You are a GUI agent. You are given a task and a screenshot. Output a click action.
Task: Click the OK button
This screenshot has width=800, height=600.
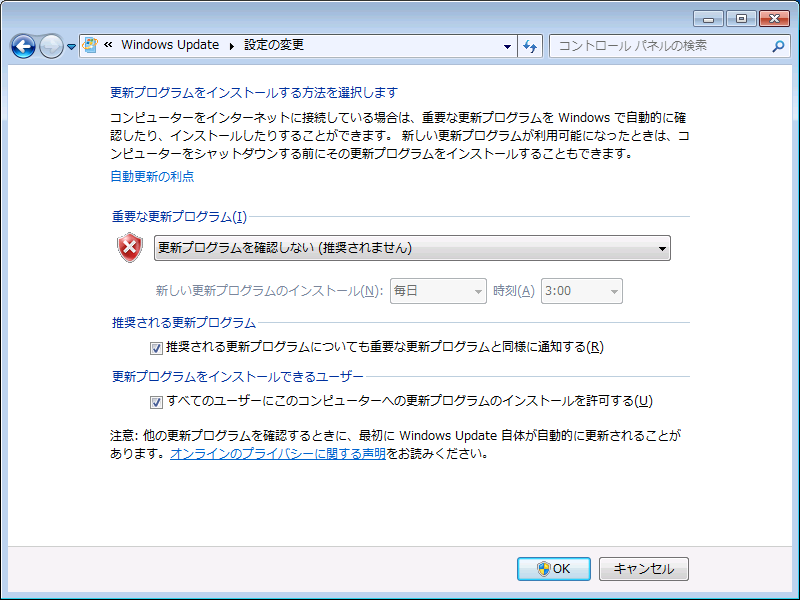554,569
